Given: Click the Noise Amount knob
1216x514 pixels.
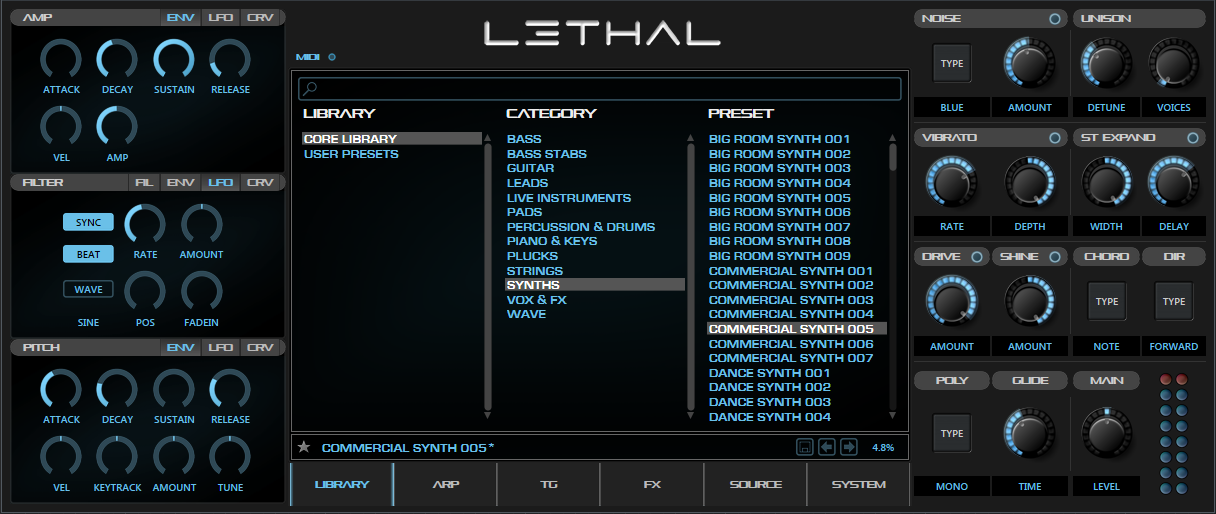Looking at the screenshot, I should [x=1029, y=63].
